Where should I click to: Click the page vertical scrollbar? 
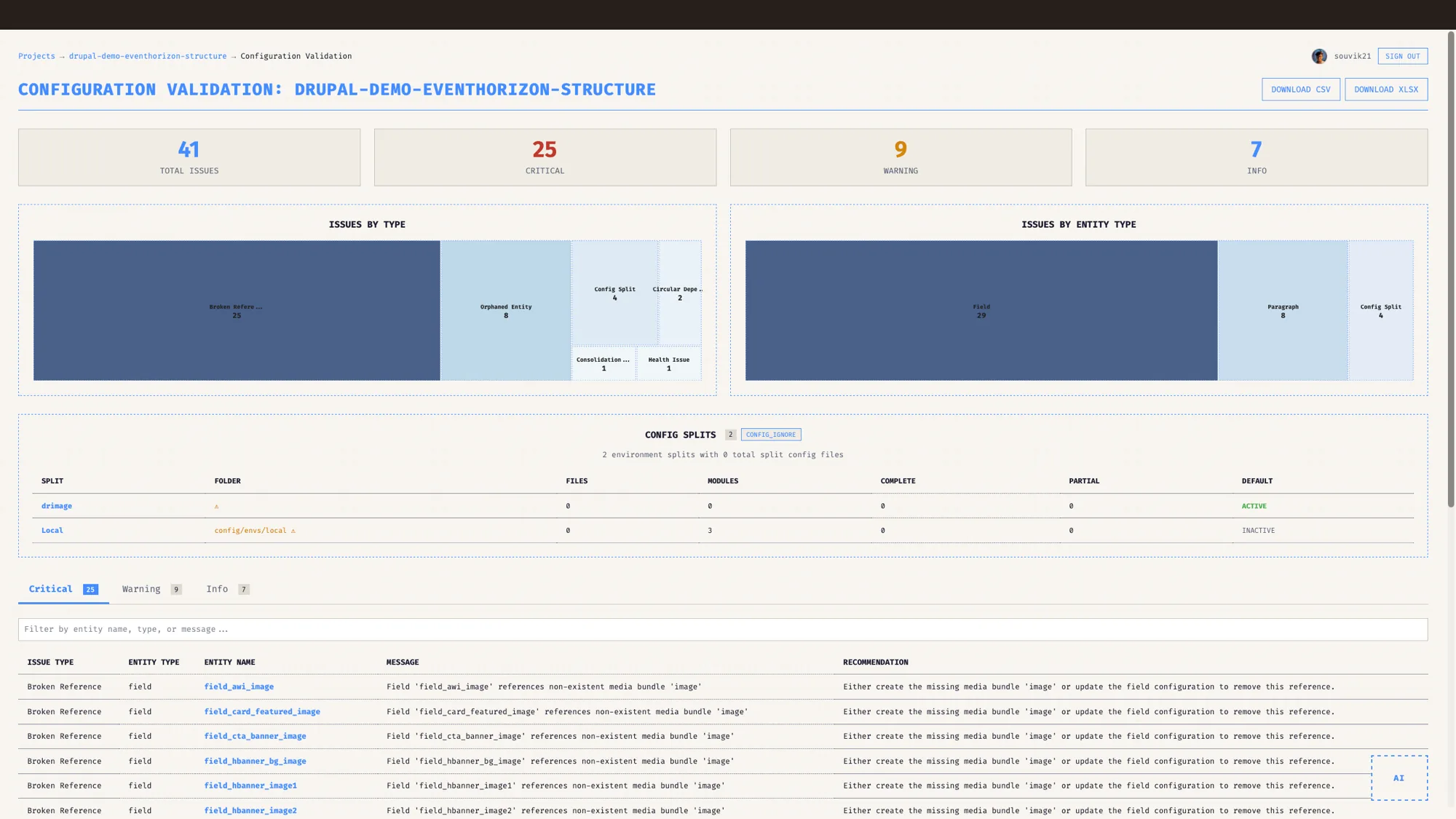(x=1451, y=269)
